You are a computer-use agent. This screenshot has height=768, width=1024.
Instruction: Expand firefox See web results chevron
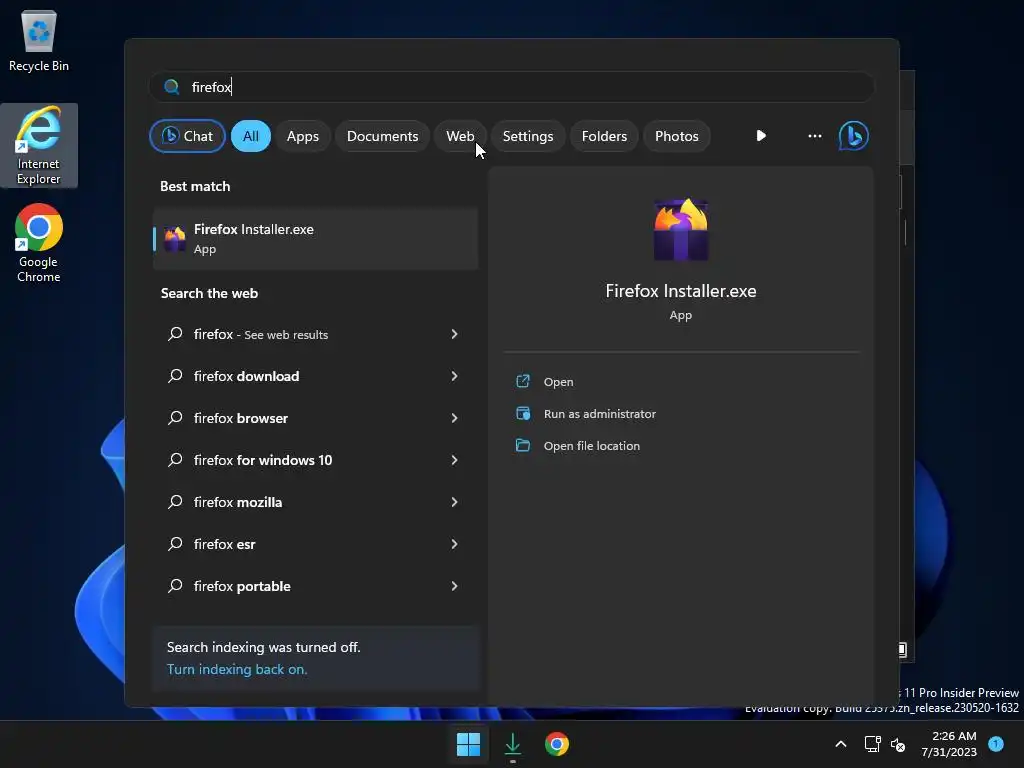pos(455,334)
